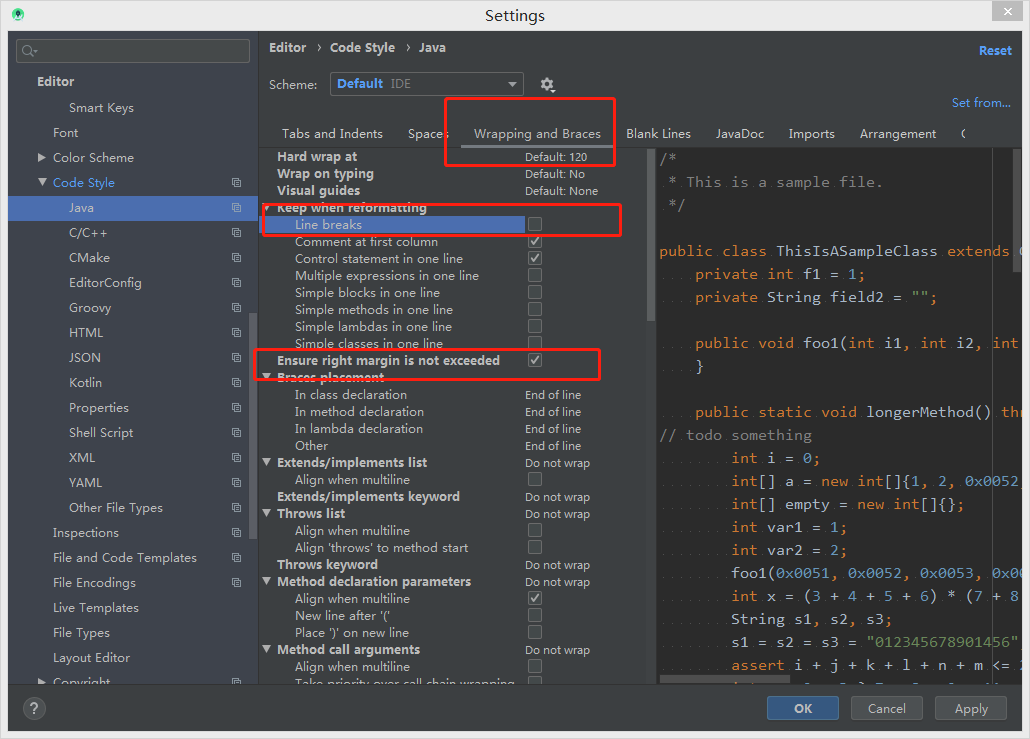Open the Imports tab
The width and height of the screenshot is (1030, 739).
click(811, 134)
